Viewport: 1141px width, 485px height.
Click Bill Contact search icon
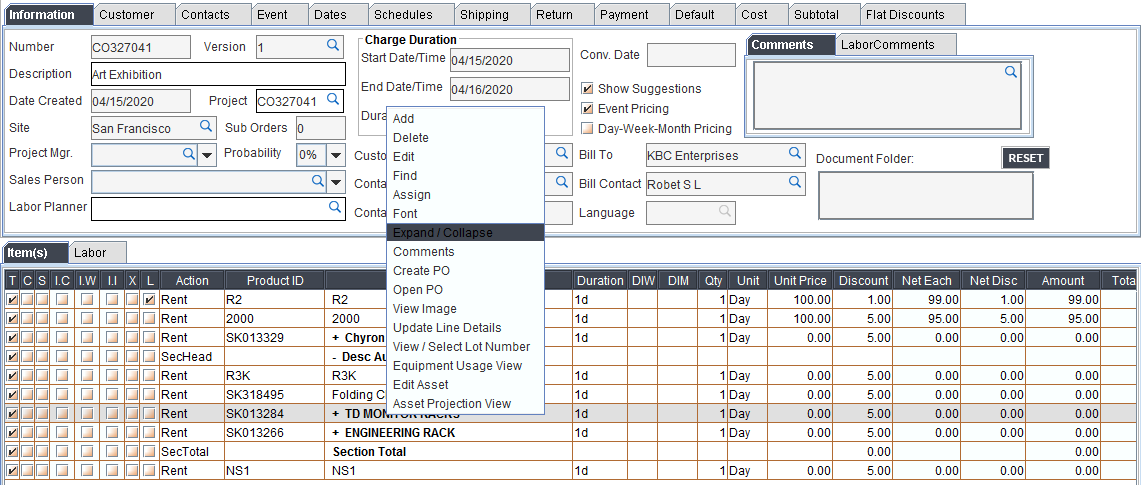point(795,182)
